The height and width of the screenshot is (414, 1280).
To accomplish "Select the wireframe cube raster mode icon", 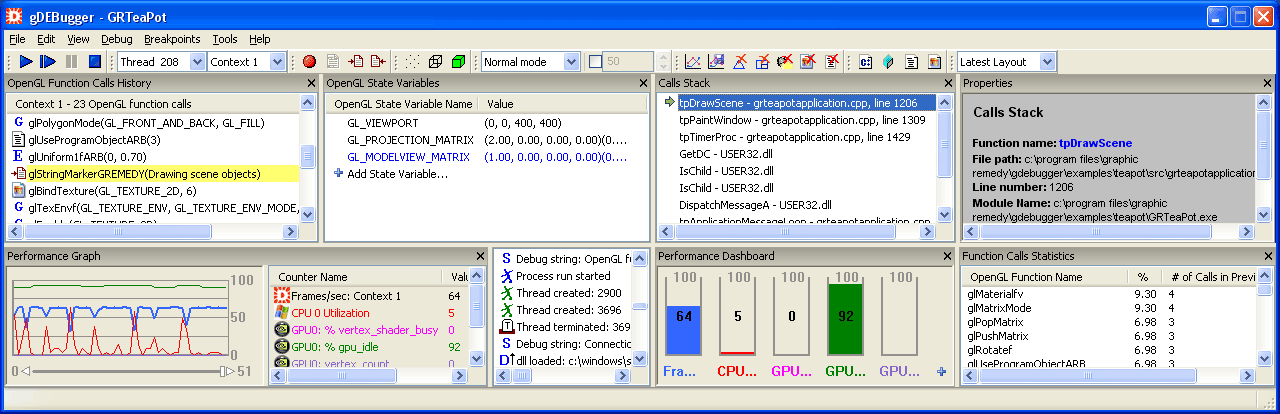I will 436,62.
